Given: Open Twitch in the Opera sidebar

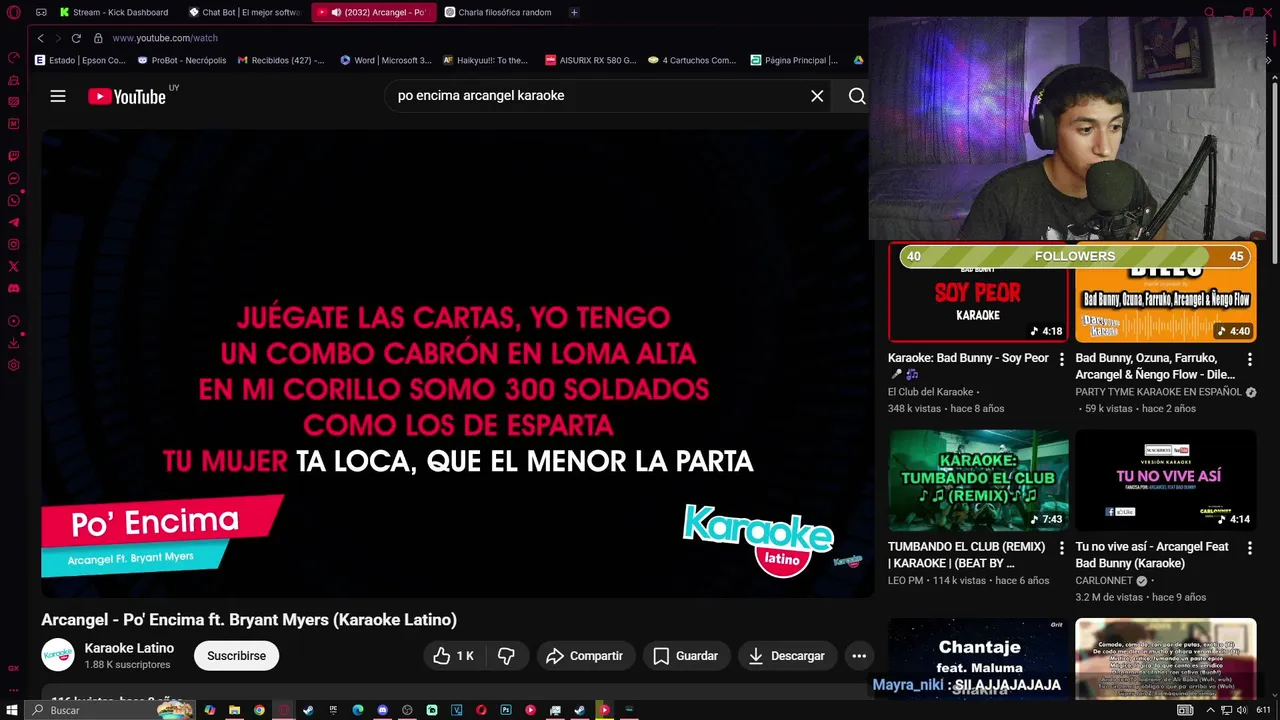Looking at the screenshot, I should pos(14,157).
